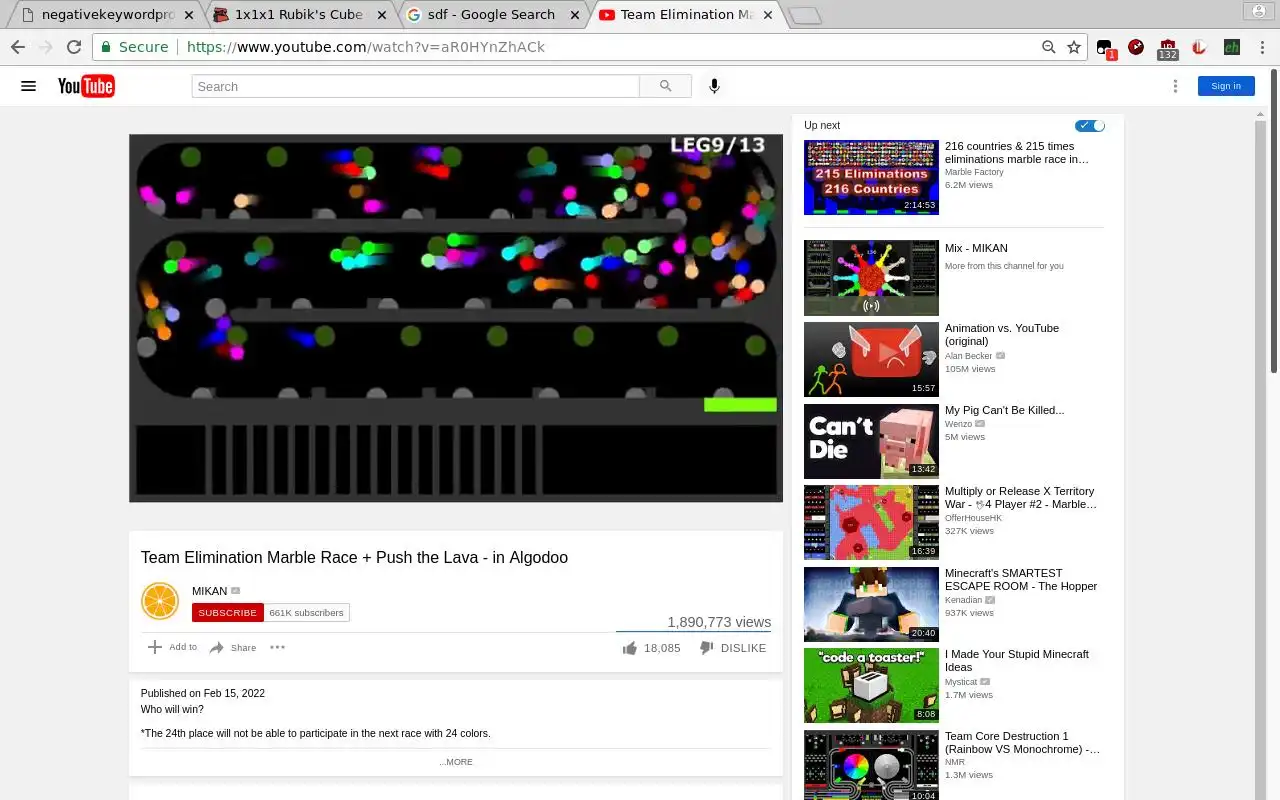Switch to sdf - Google Search tab

coord(491,15)
